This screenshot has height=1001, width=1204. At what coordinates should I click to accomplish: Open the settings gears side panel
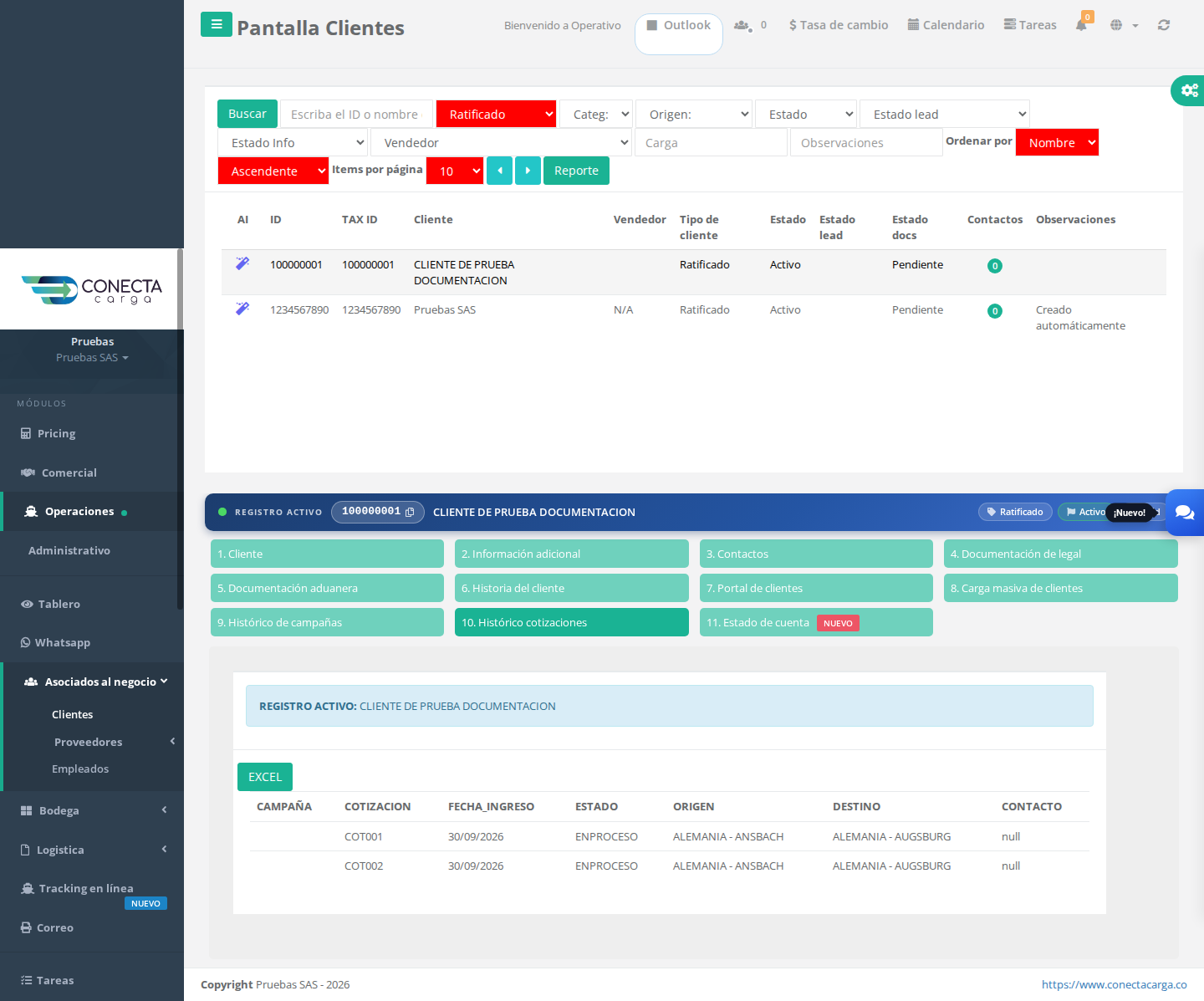[x=1188, y=90]
